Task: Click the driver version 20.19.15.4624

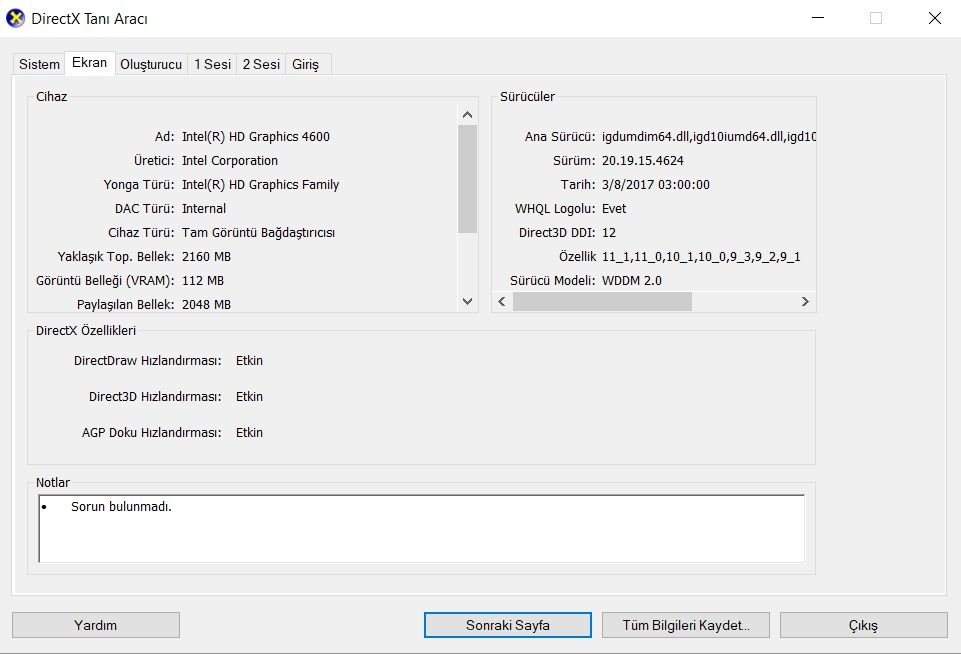Action: [643, 161]
